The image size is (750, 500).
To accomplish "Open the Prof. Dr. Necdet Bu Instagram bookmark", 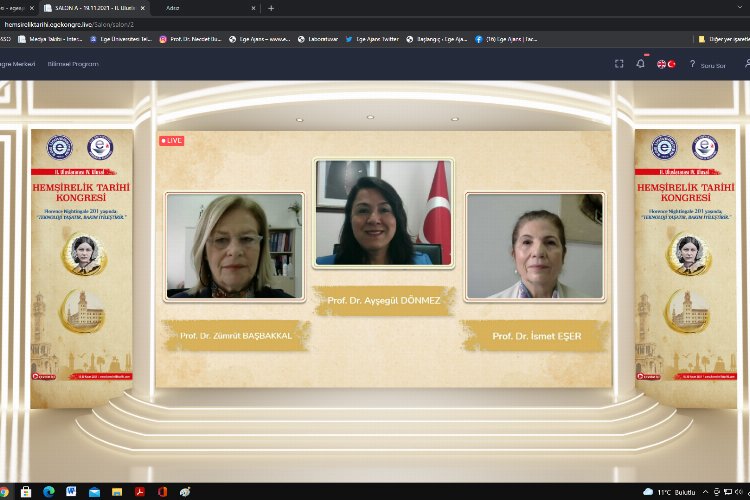I will (190, 39).
